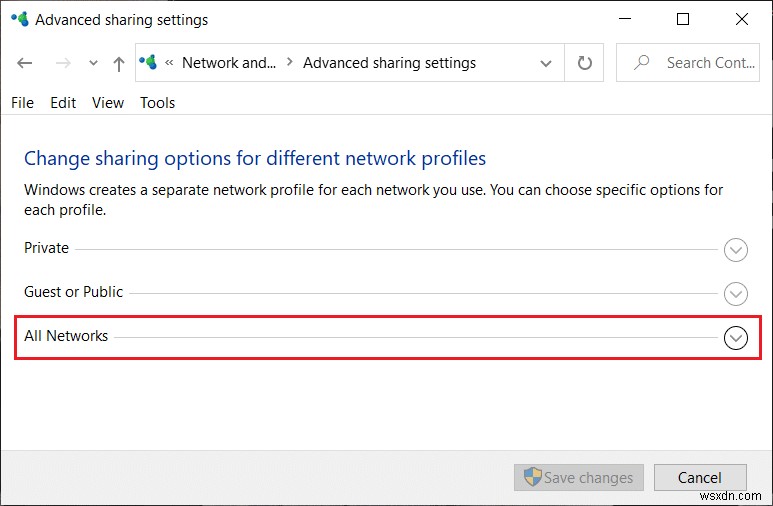This screenshot has height=506, width=773.
Task: Click 'Network and...' breadcrumb in address bar
Action: (228, 63)
